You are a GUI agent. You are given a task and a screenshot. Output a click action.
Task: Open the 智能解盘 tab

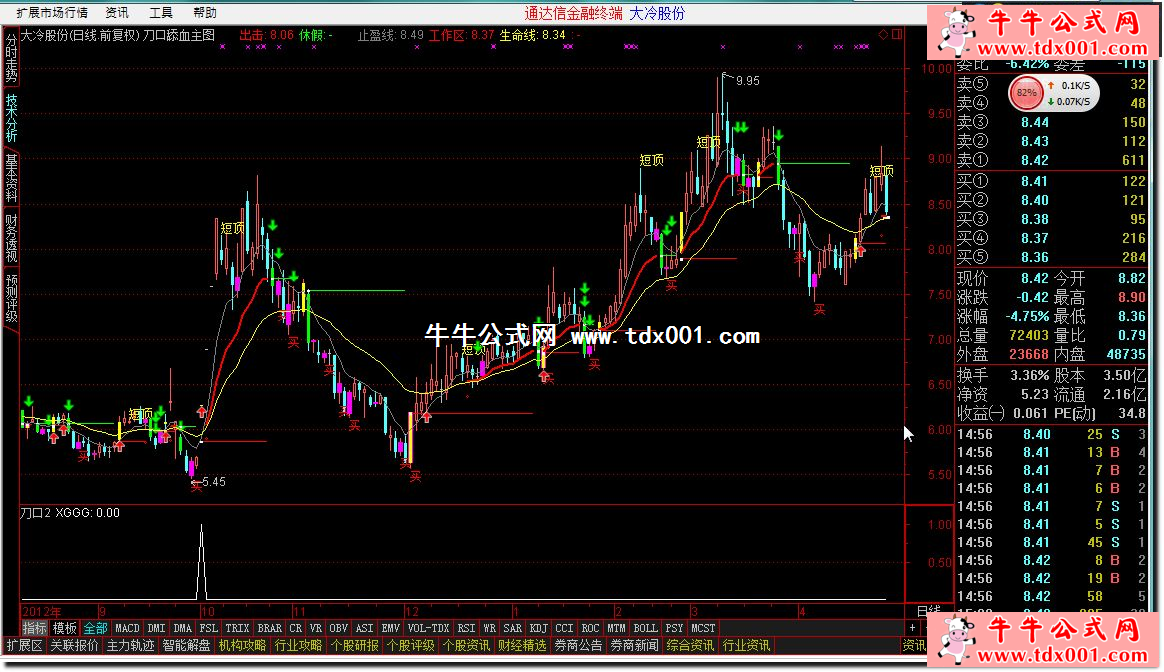(x=186, y=645)
